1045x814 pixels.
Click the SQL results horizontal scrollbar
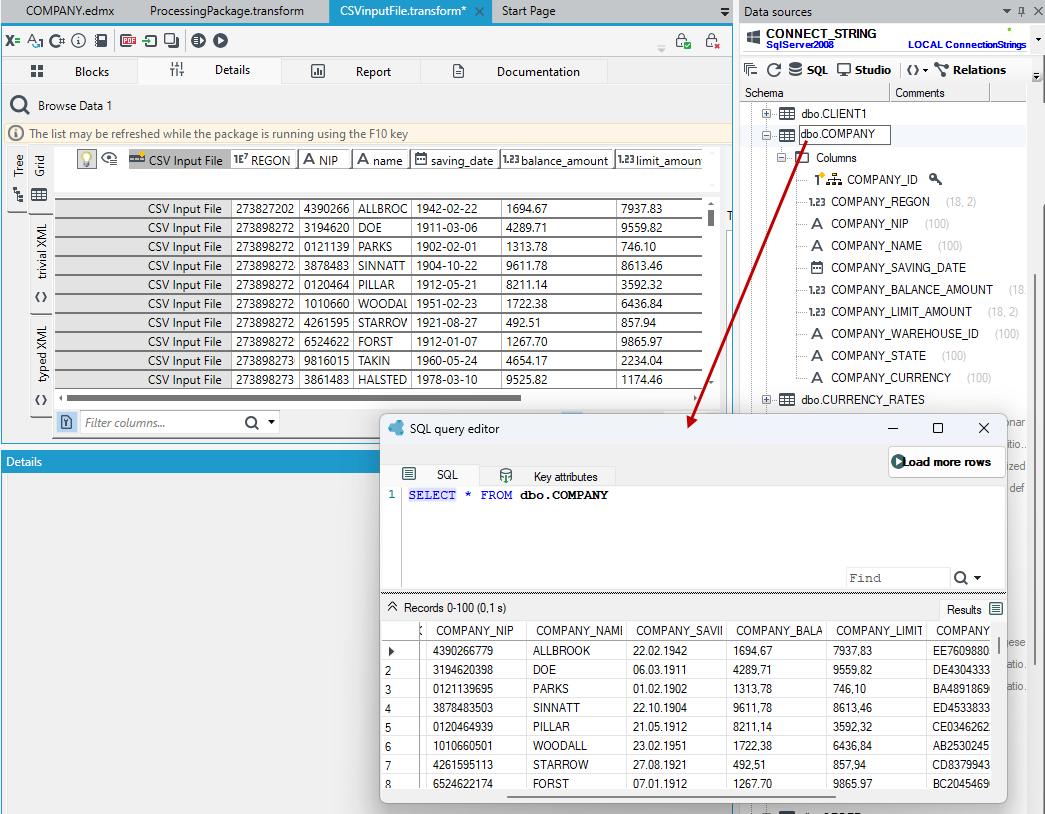[x=671, y=796]
